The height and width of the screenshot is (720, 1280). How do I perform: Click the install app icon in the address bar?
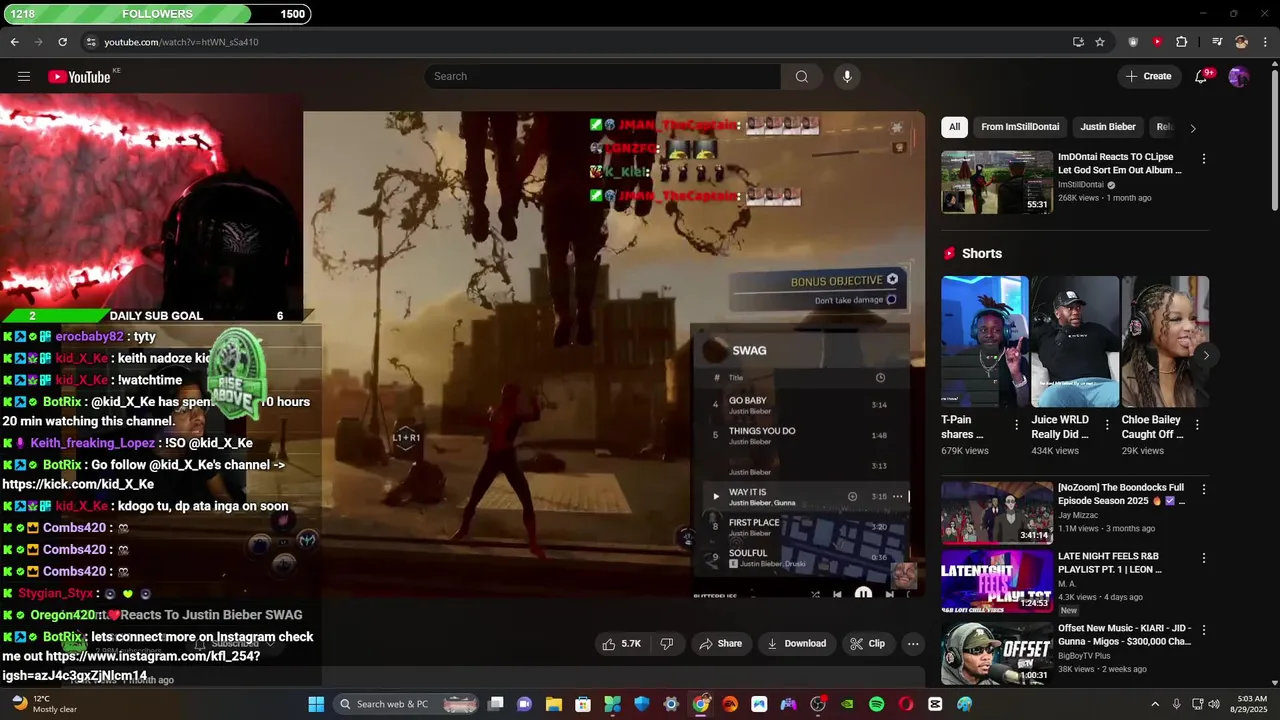click(x=1078, y=42)
